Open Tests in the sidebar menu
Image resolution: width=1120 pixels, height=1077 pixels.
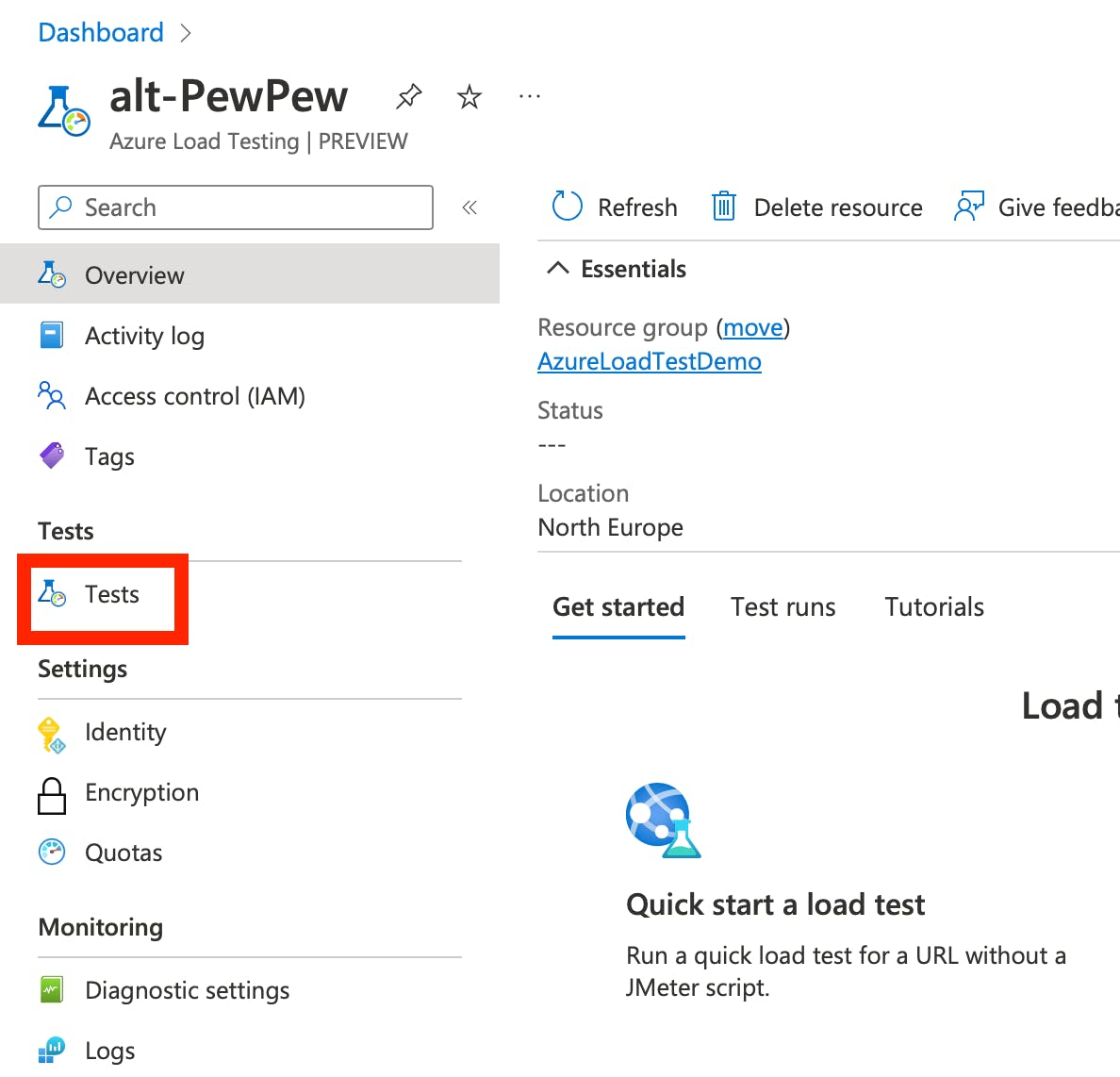tap(111, 595)
